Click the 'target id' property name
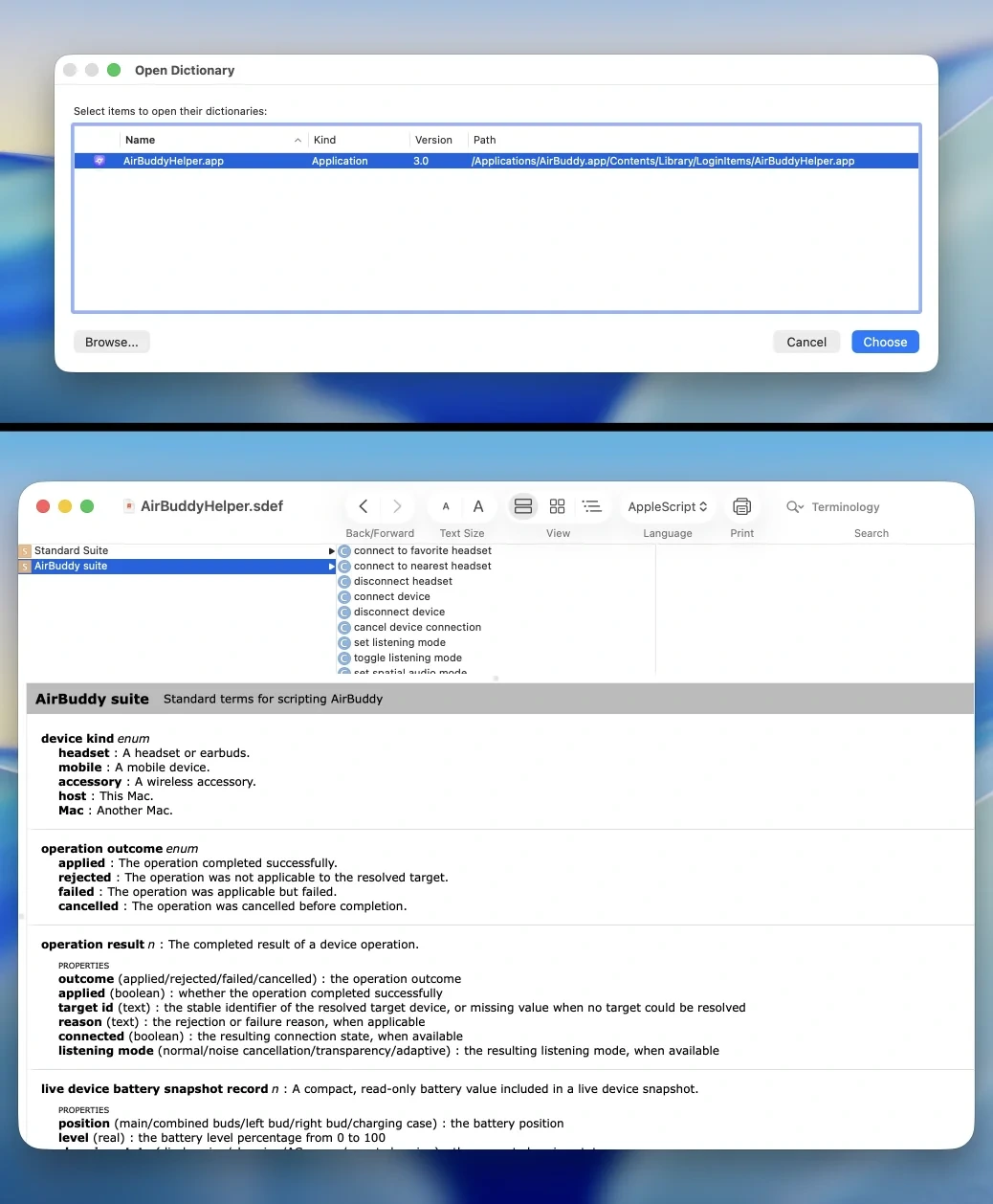Viewport: 993px width, 1204px height. pos(86,1008)
